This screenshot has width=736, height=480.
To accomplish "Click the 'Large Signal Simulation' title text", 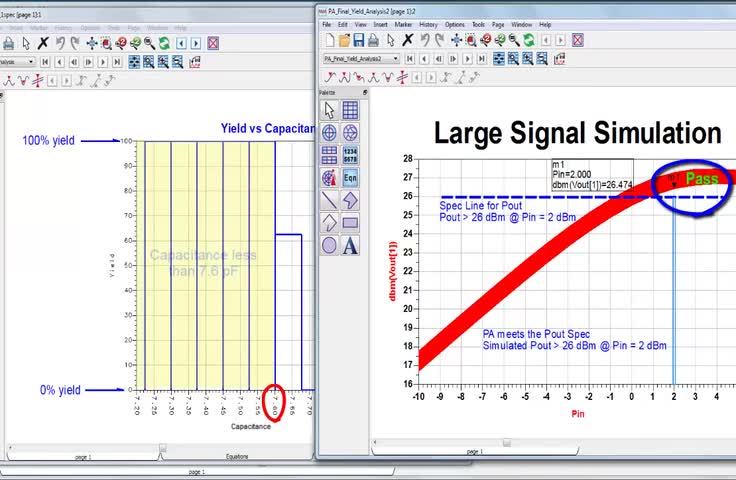I will 577,133.
